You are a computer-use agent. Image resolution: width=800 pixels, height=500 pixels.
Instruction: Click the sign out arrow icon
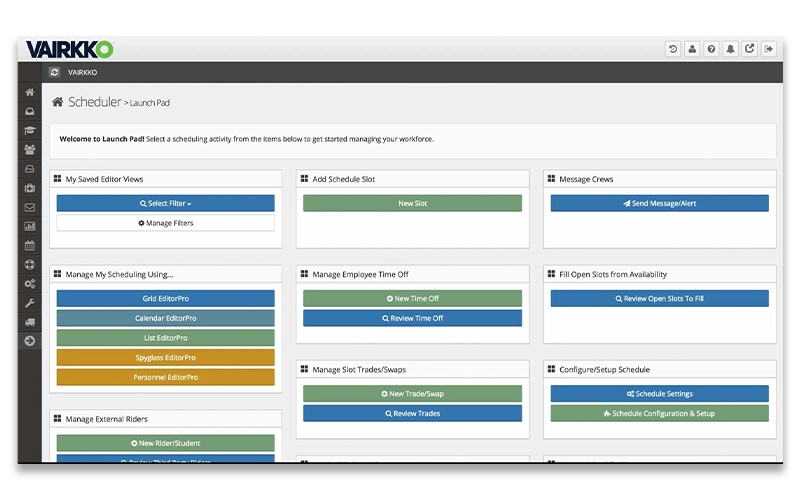point(768,49)
